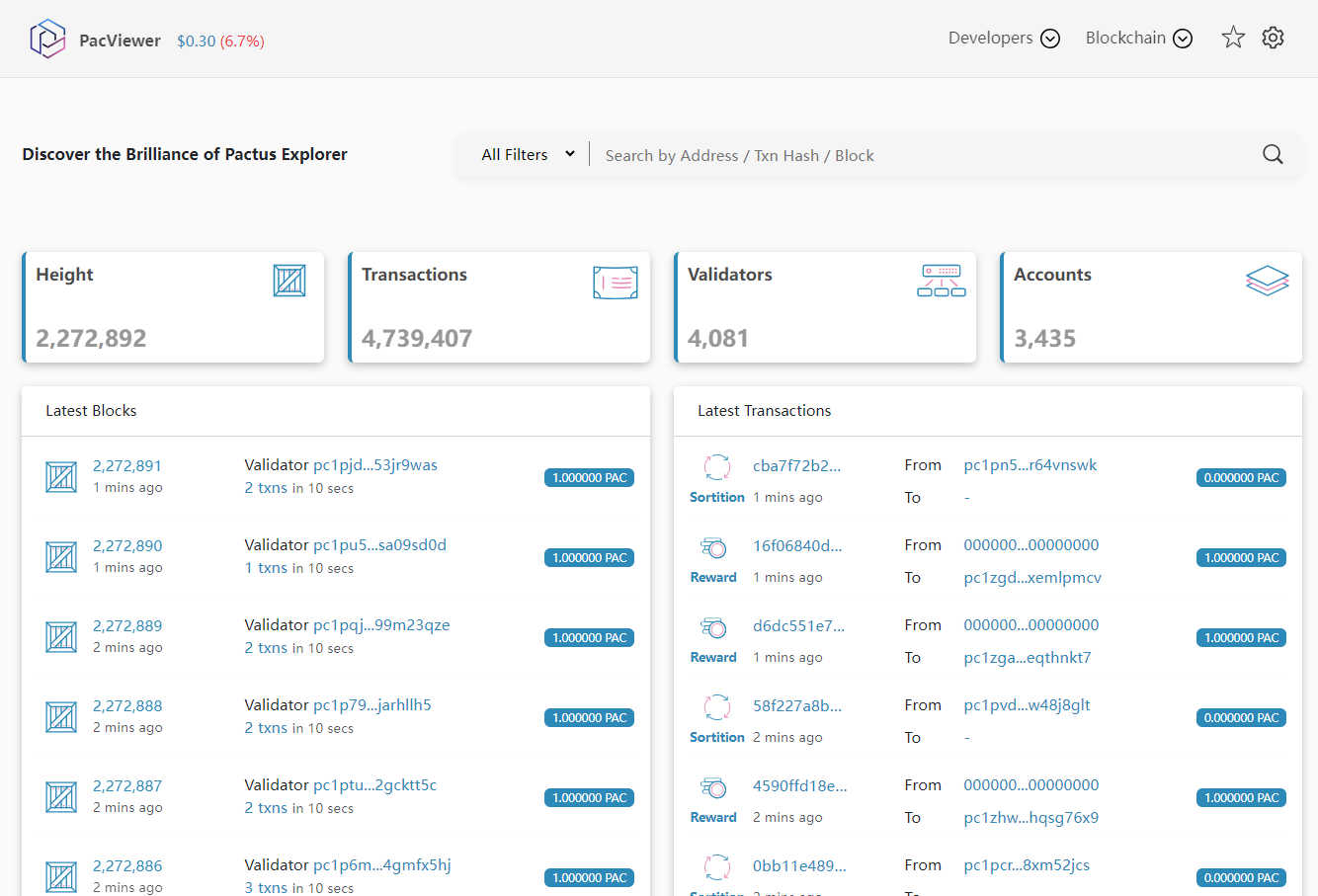Open transaction hash 58f227a8b...
The height and width of the screenshot is (896, 1318).
coord(797,705)
